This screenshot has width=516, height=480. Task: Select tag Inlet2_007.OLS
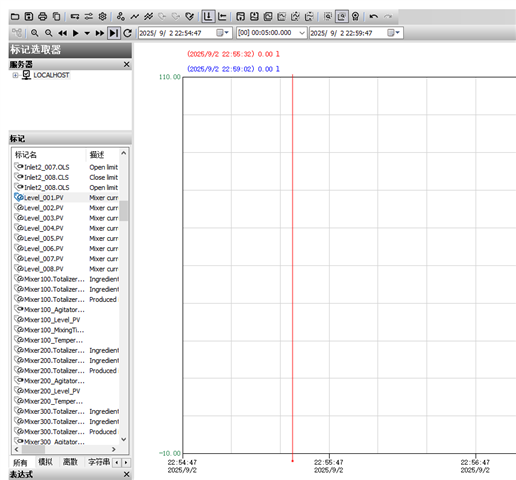tap(47, 167)
